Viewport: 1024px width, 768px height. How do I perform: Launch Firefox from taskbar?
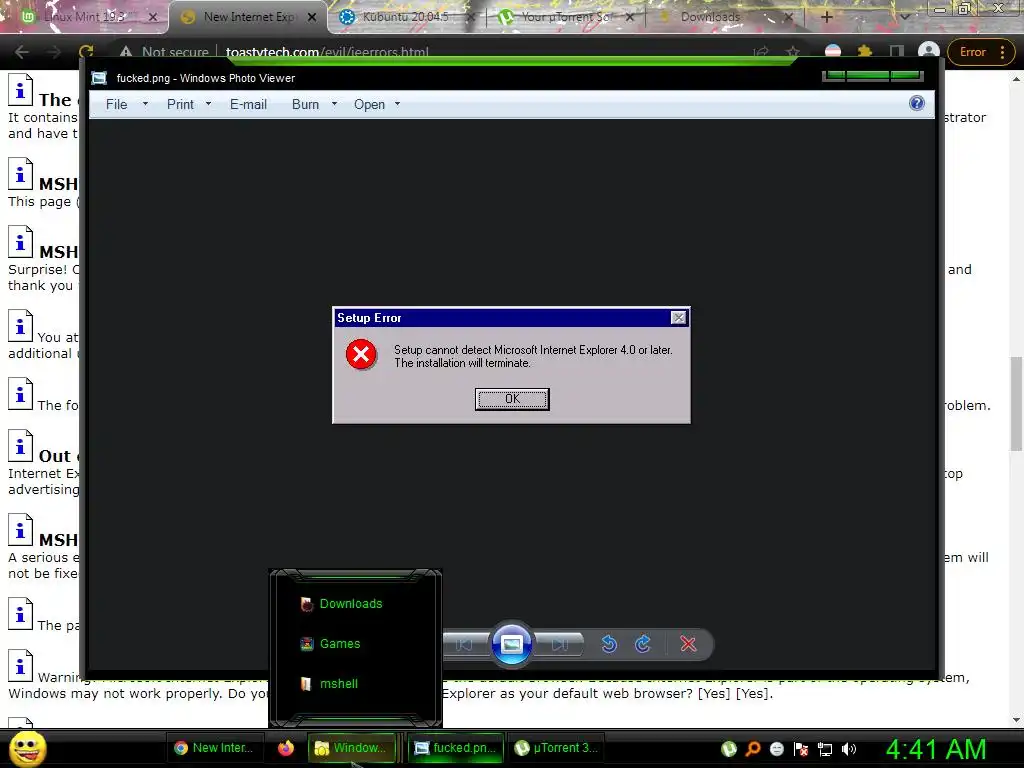click(x=285, y=748)
